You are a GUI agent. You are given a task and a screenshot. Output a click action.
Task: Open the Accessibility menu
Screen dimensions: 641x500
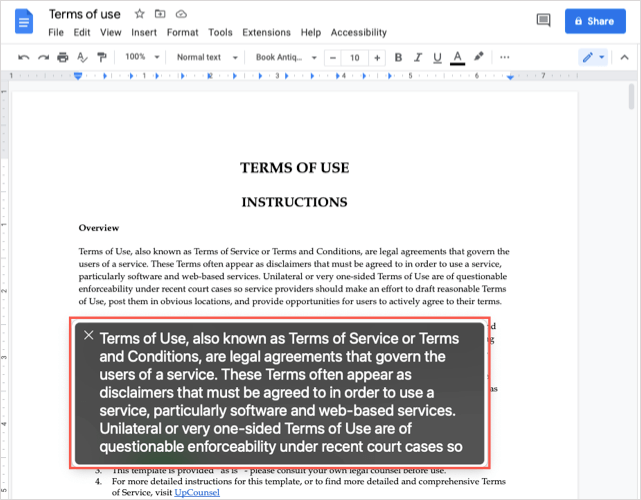[358, 32]
